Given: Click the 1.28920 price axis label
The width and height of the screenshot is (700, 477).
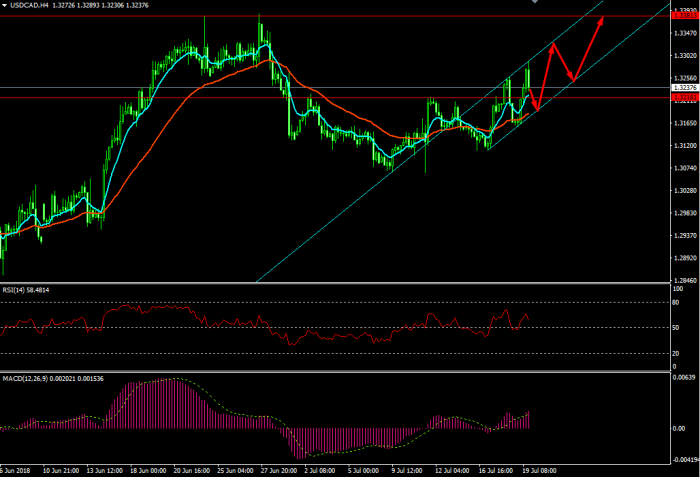Looking at the screenshot, I should (685, 258).
